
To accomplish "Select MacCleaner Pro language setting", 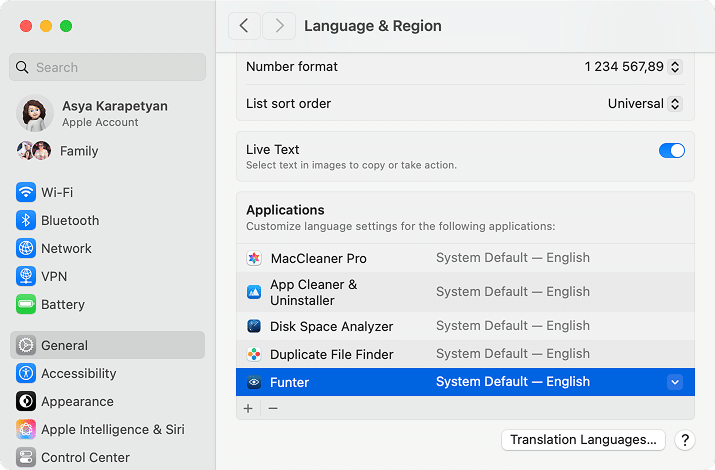I will pyautogui.click(x=513, y=258).
